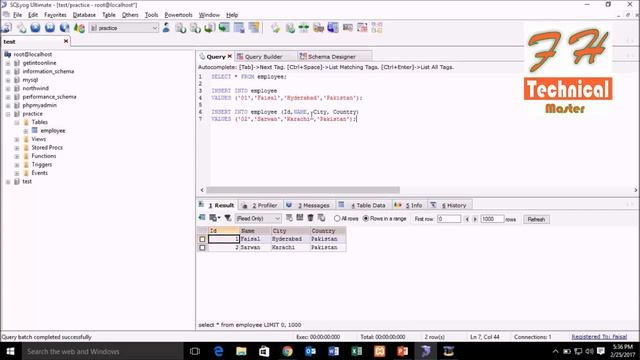This screenshot has width=640, height=360.
Task: Open a new connection from the toolbar
Action: pos(7,28)
